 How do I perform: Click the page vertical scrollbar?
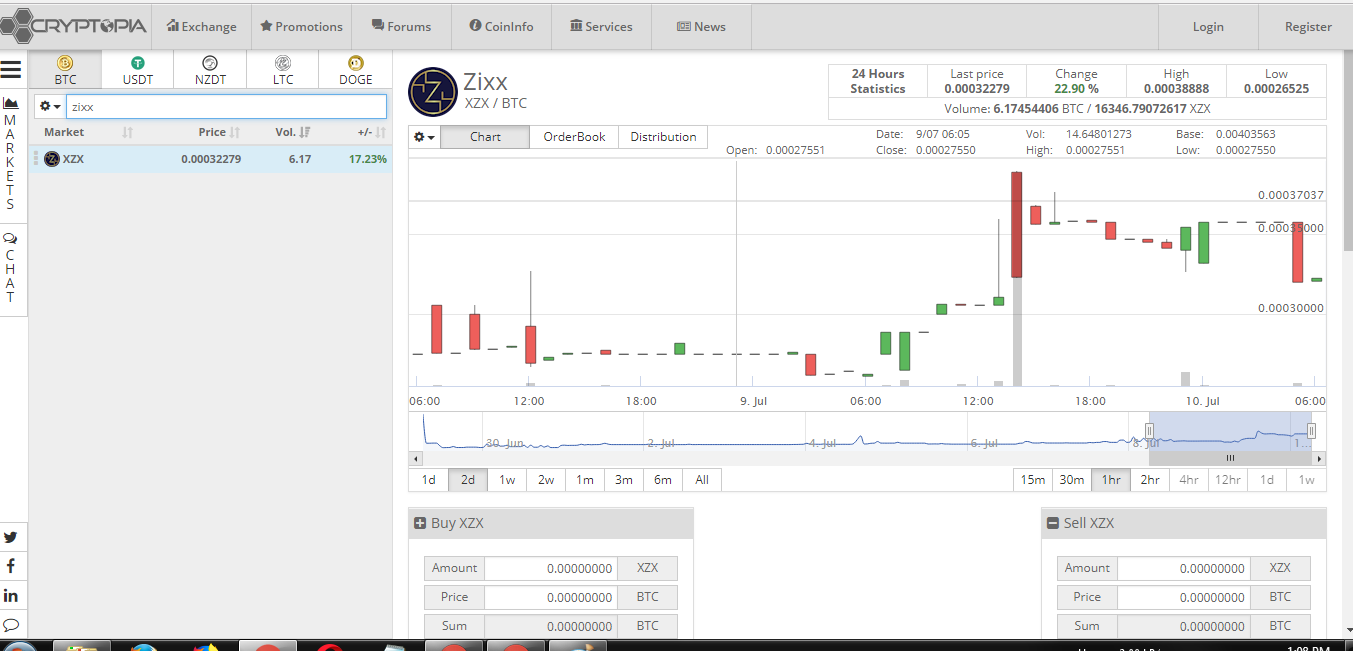click(1347, 150)
